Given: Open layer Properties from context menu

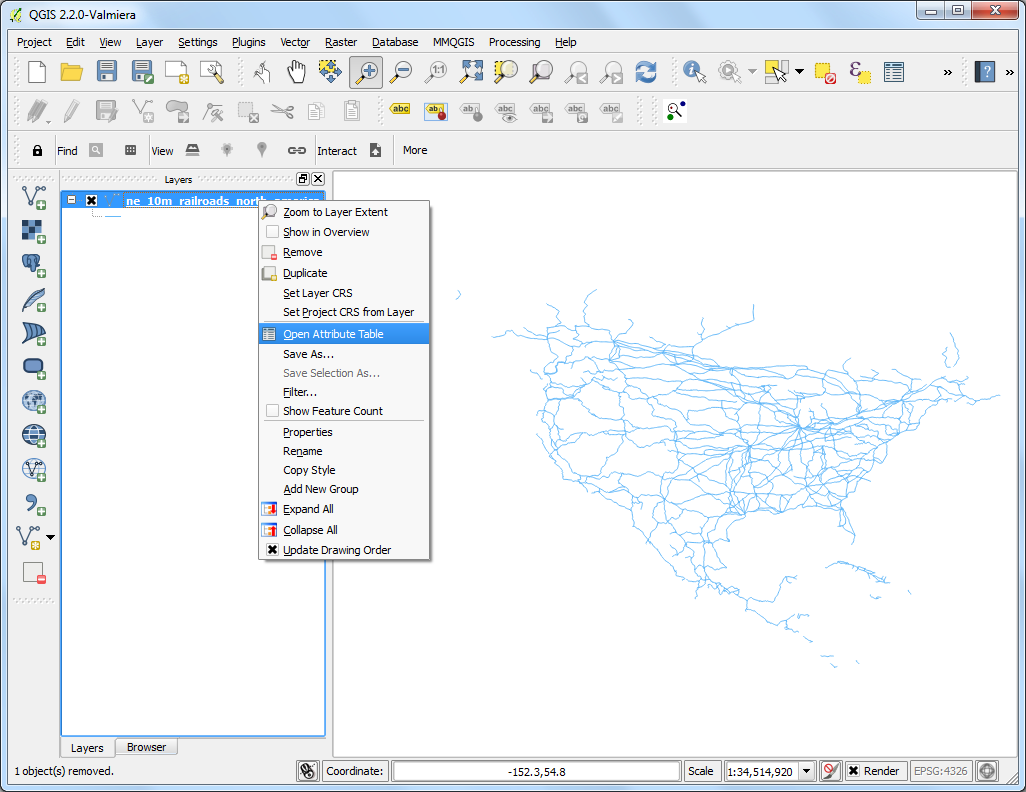Looking at the screenshot, I should (x=344, y=432).
